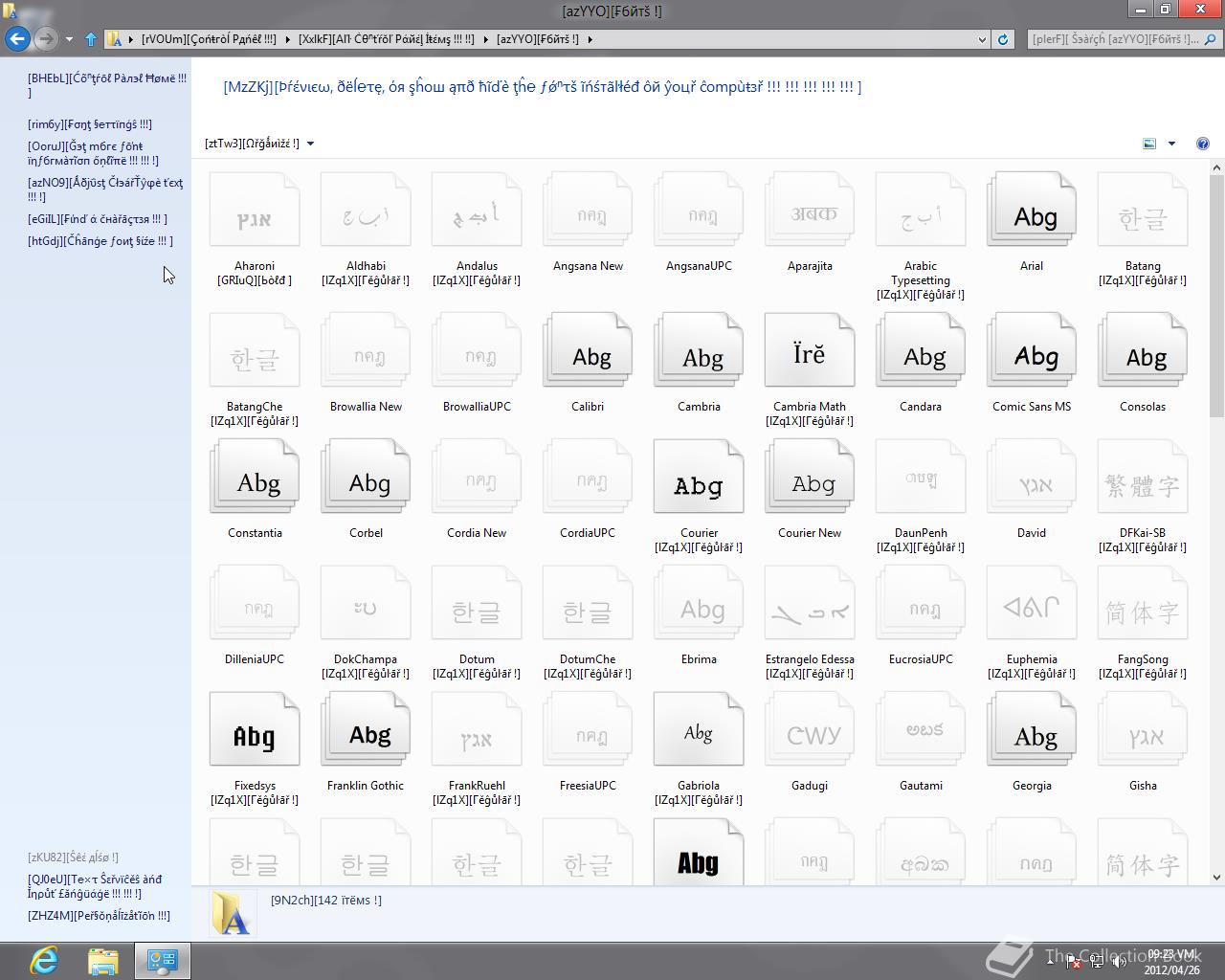Go up one folder level
Screen dimensions: 1225x980
pos(91,39)
